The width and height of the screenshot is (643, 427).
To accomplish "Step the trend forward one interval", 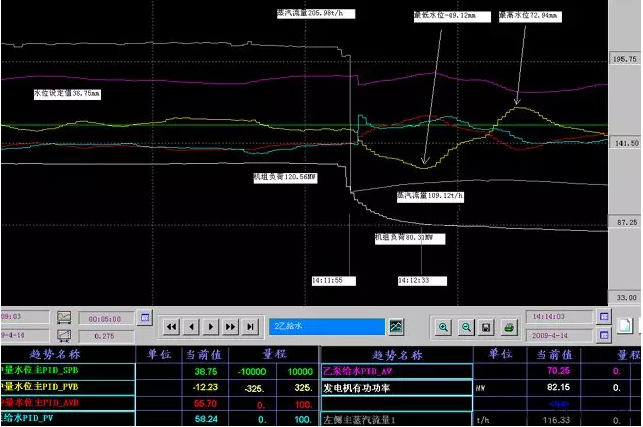I will 211,326.
